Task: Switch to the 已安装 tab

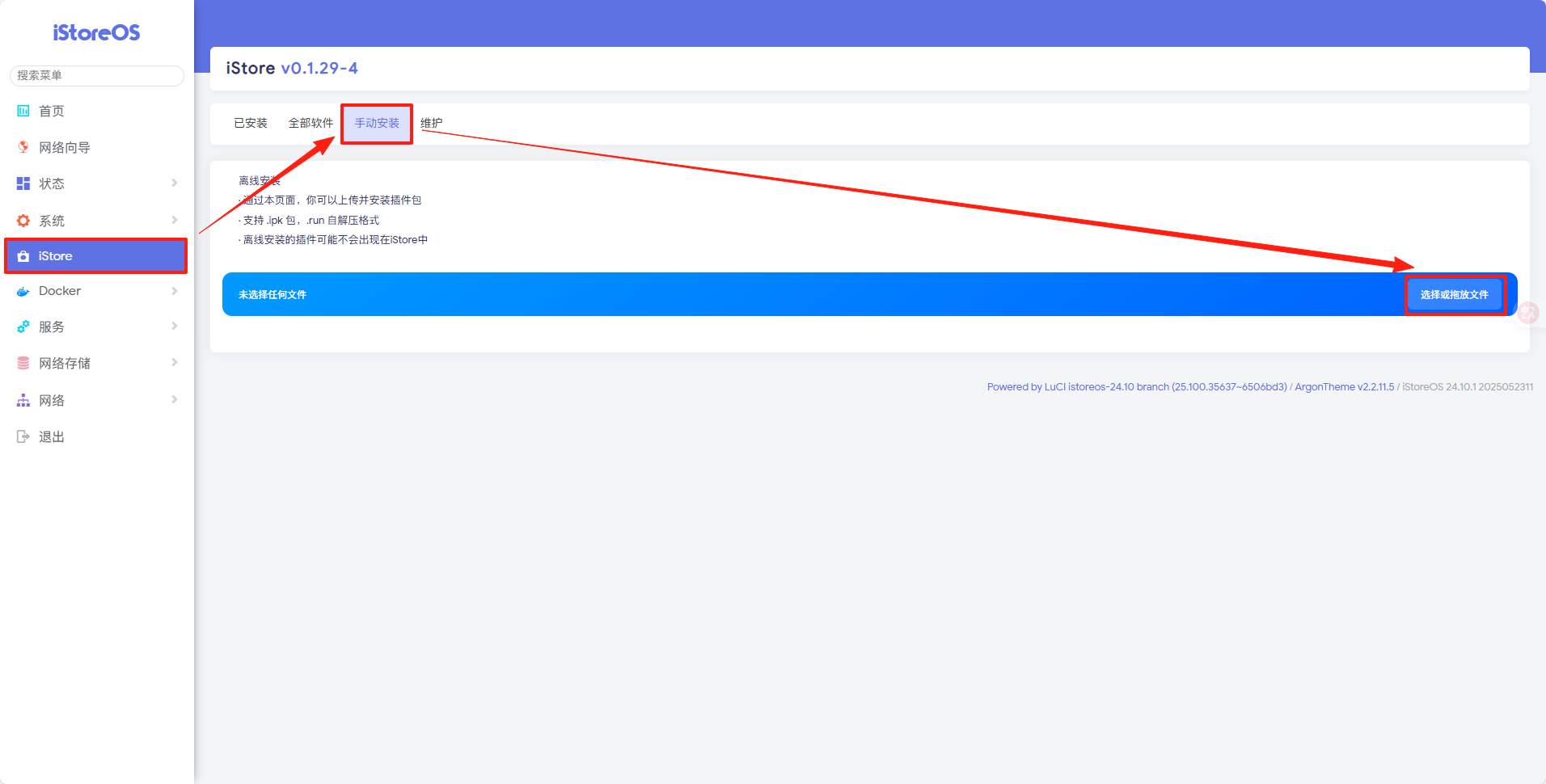Action: [x=251, y=123]
